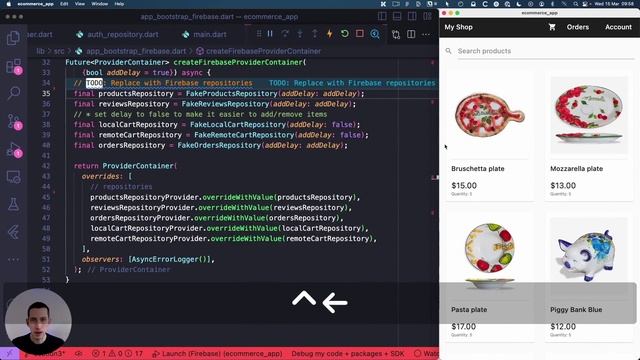The width and height of the screenshot is (640, 360).
Task: Open the Source Control view
Action: [x=14, y=121]
